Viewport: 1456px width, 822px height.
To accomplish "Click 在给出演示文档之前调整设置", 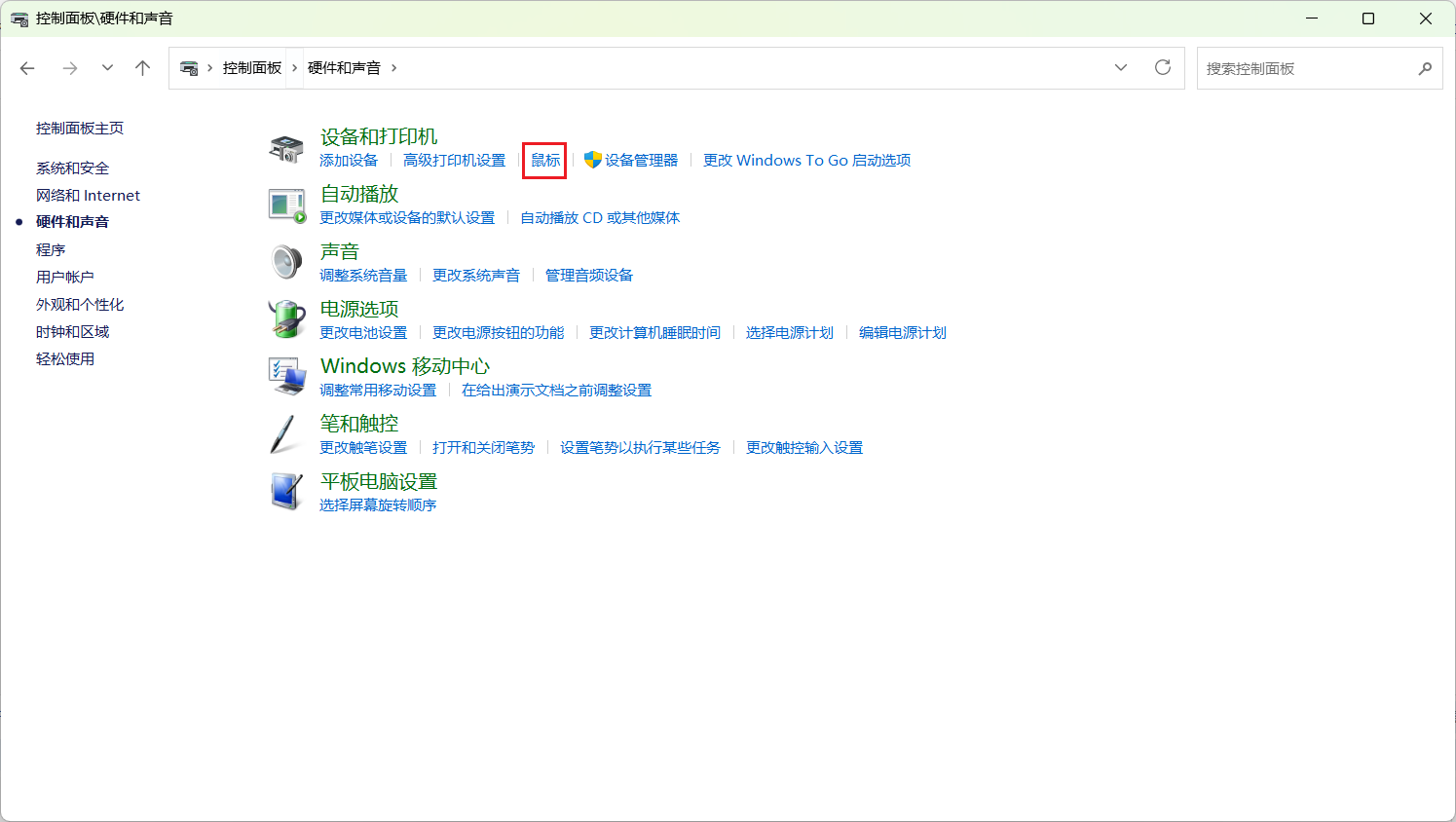I will (557, 391).
